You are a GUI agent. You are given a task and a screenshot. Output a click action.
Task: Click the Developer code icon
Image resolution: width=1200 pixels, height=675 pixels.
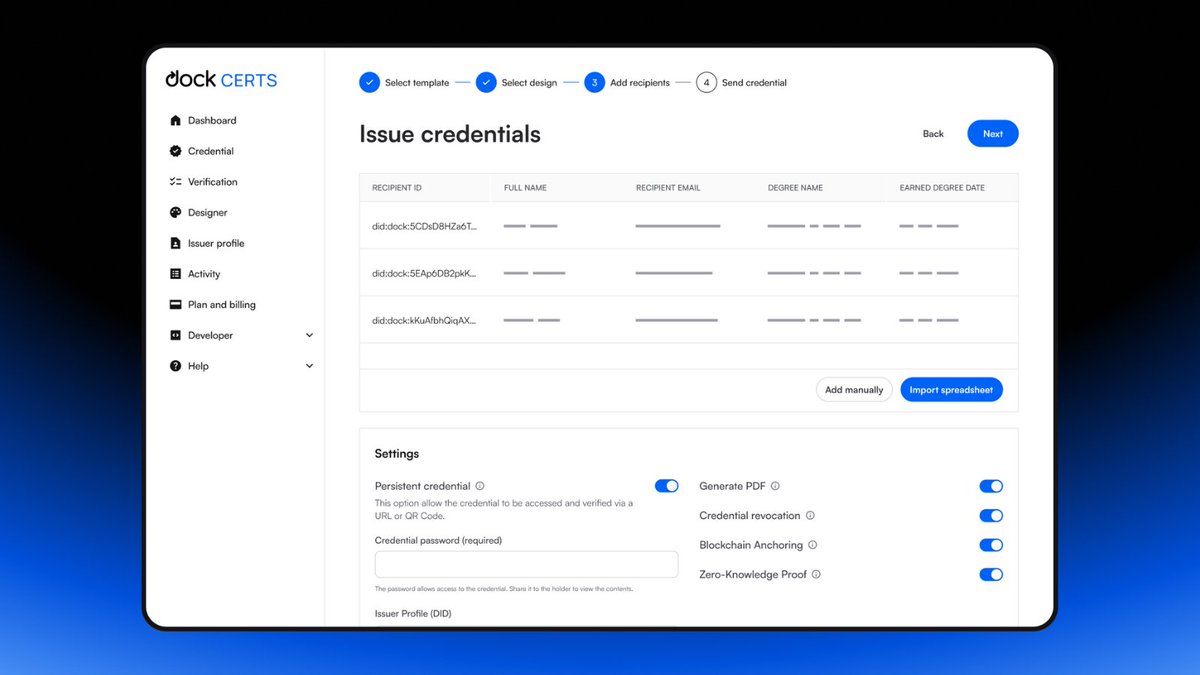click(x=176, y=336)
